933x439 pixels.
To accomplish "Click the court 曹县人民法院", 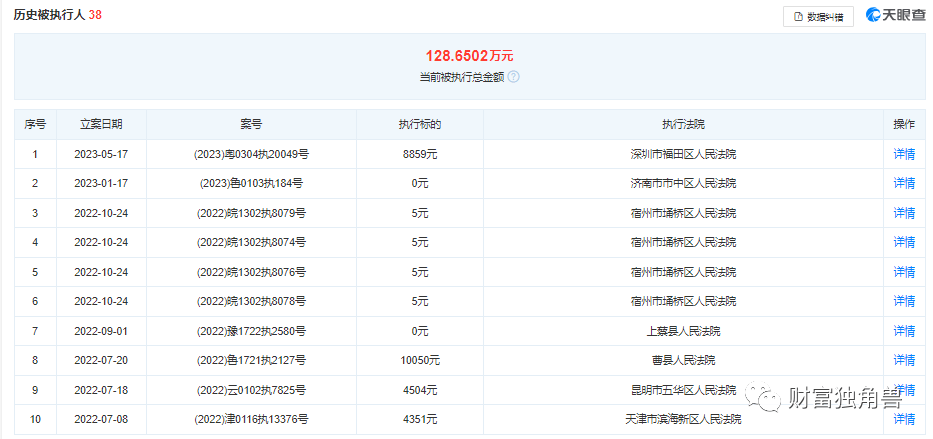I will 683,360.
